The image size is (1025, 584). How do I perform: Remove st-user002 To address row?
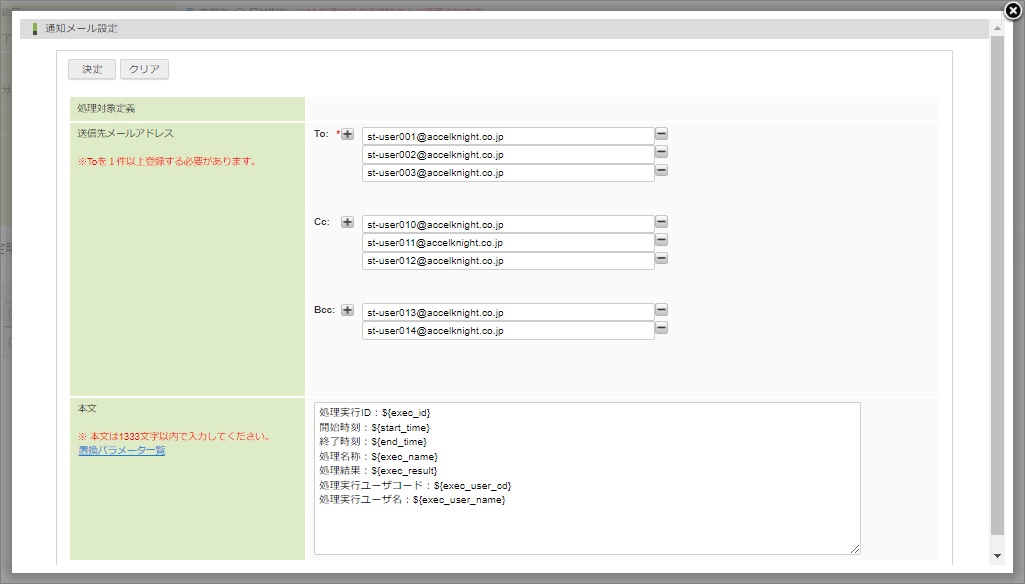point(661,152)
